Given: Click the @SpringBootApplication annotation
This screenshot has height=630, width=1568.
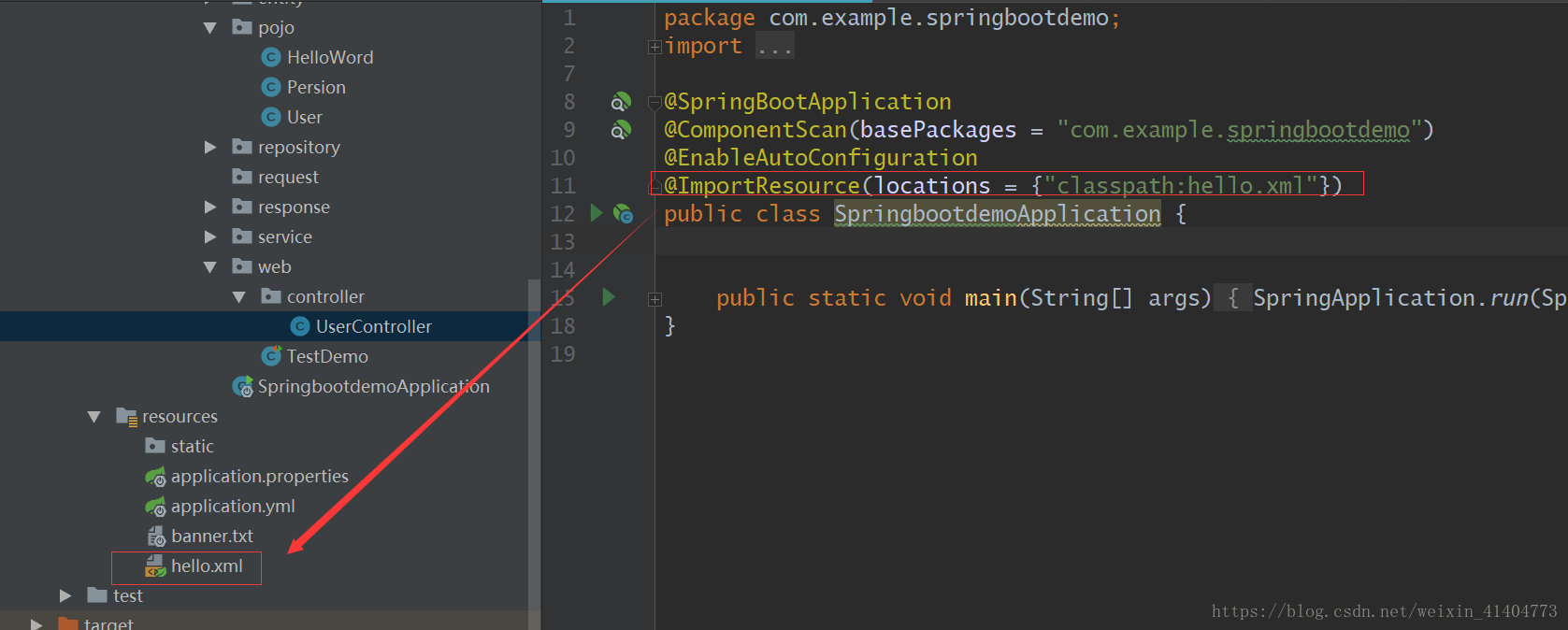Looking at the screenshot, I should (808, 101).
